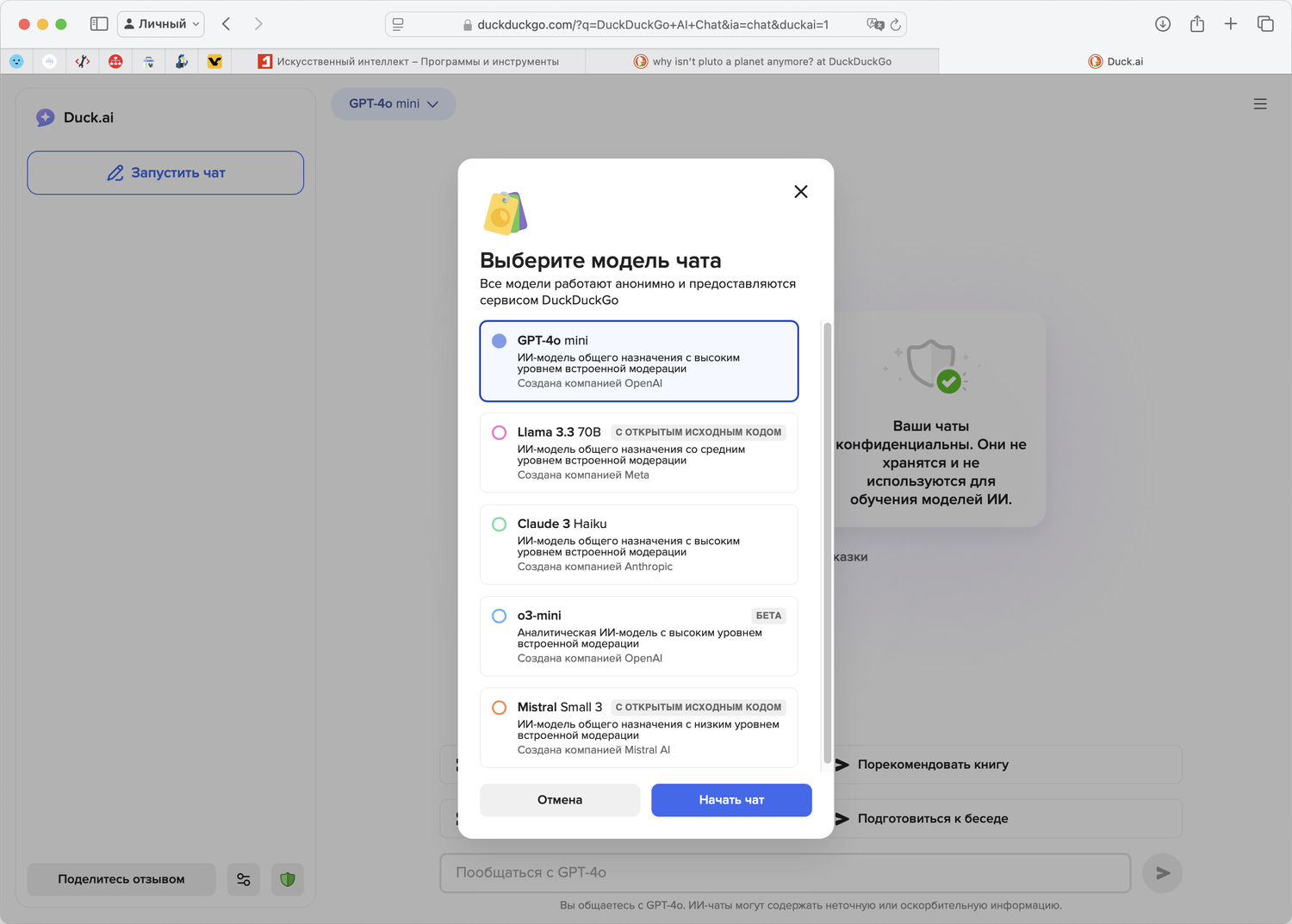Reload the page with the refresh icon
The width and height of the screenshot is (1292, 924).
[x=896, y=25]
